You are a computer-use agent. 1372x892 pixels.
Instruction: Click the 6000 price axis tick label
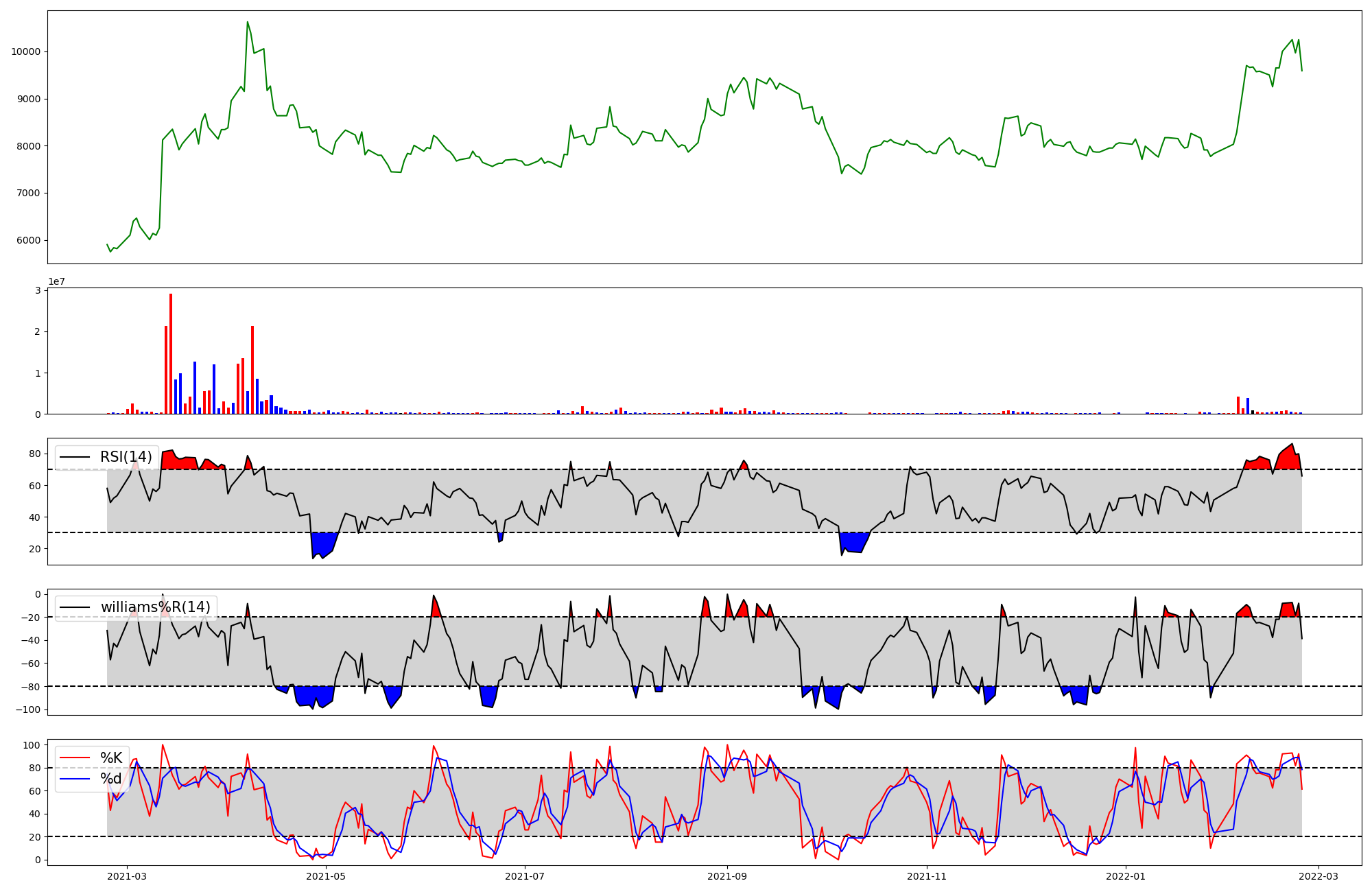coord(28,241)
